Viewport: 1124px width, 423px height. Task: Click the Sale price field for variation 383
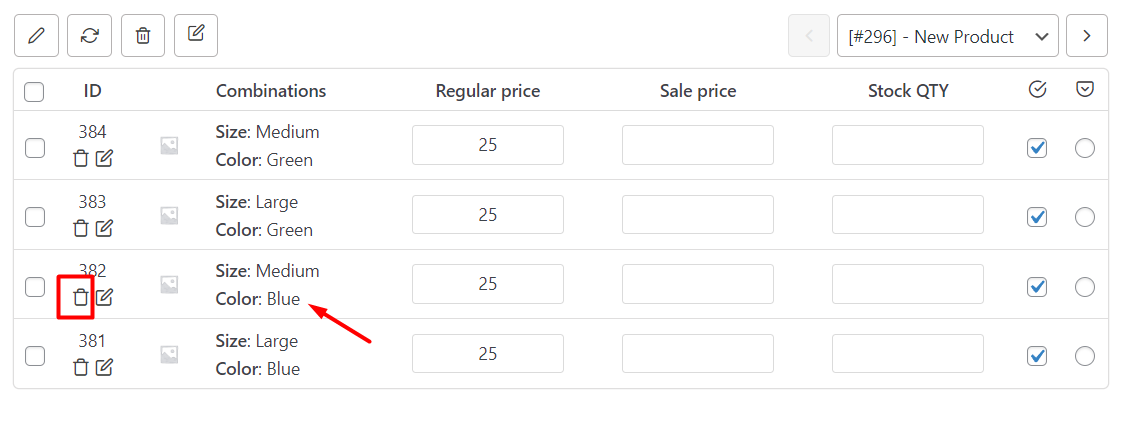pos(698,215)
